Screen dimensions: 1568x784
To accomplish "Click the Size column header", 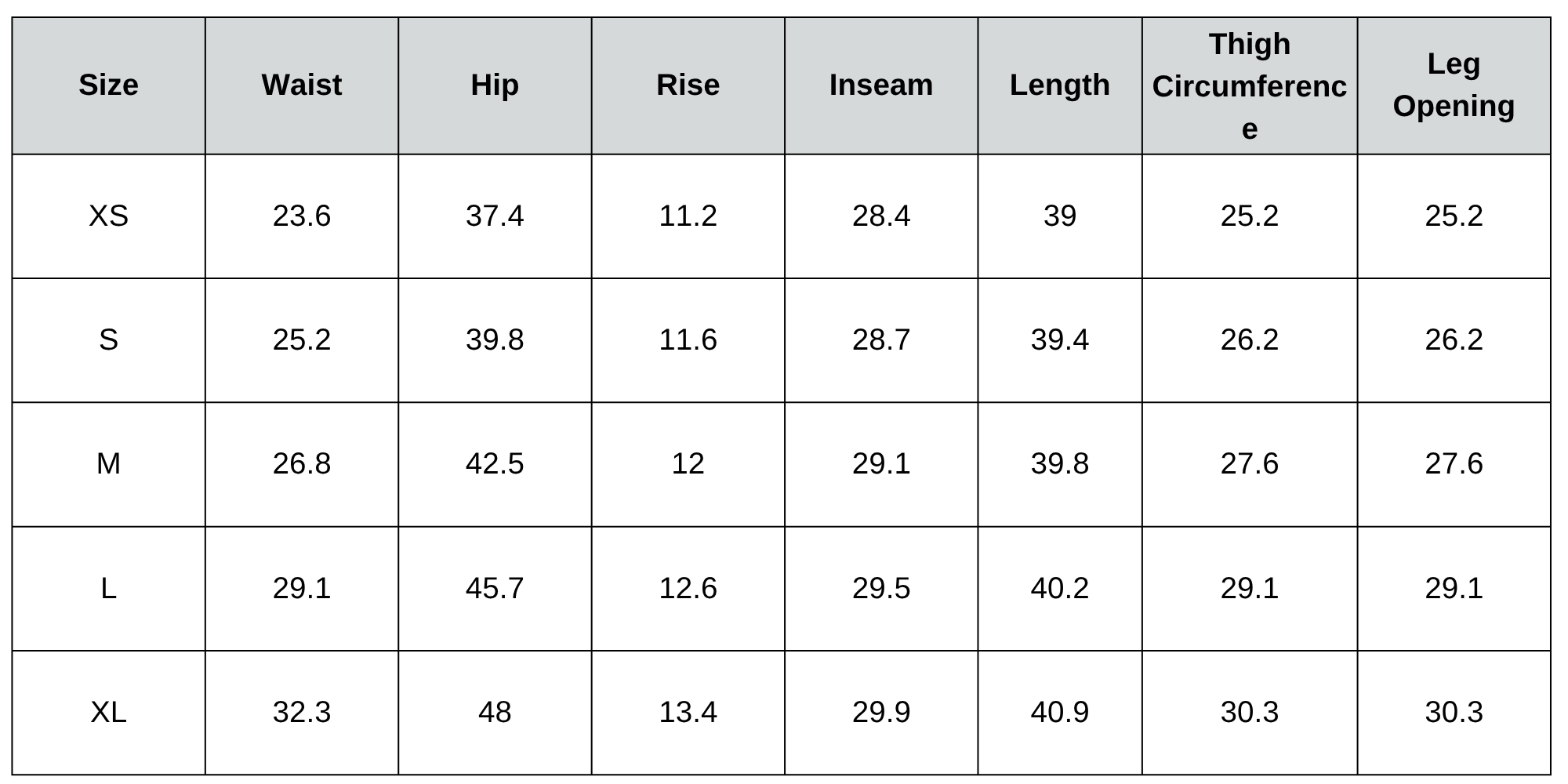I will (x=108, y=85).
